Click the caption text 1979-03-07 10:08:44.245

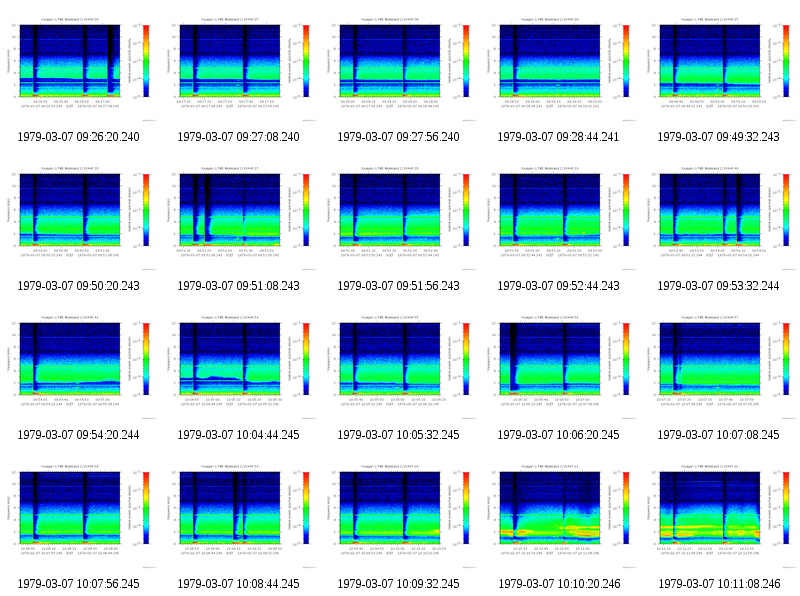(x=238, y=584)
